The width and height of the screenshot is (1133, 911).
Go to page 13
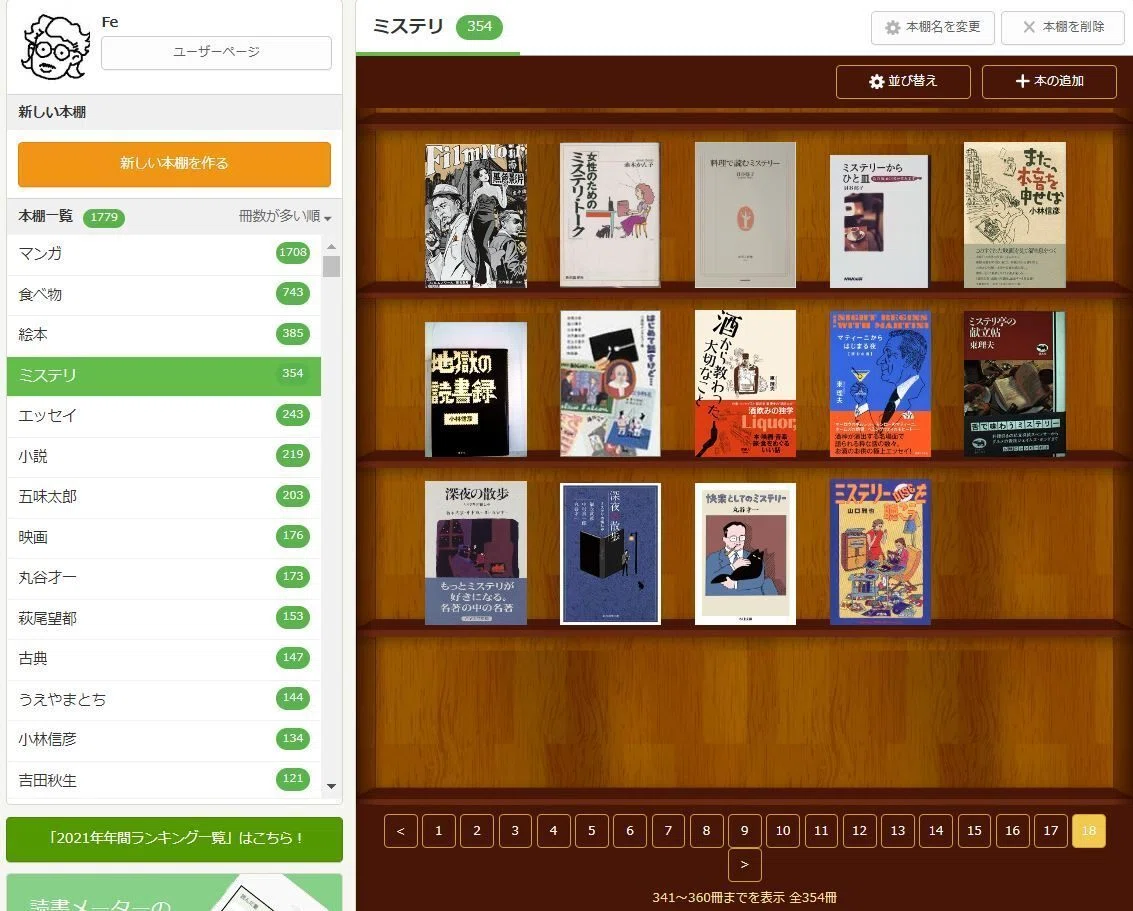click(898, 831)
